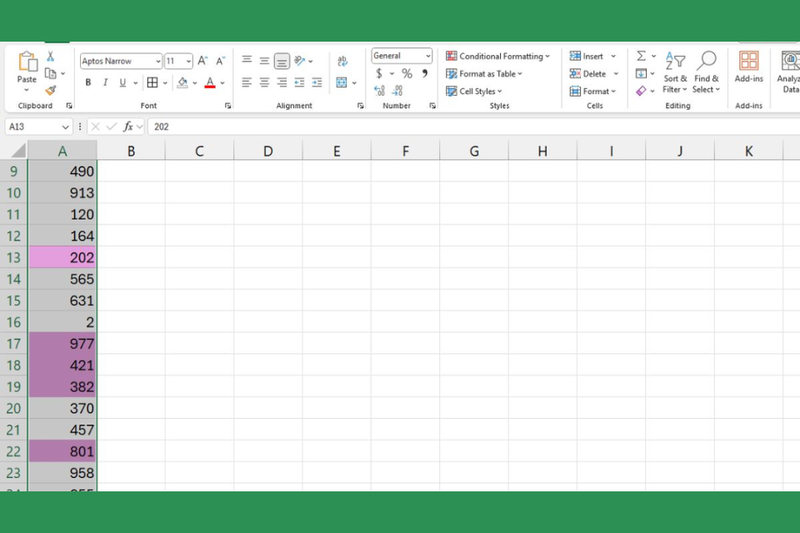Expand Cell Styles gallery
Viewport: 800px width, 533px height.
coord(474,91)
